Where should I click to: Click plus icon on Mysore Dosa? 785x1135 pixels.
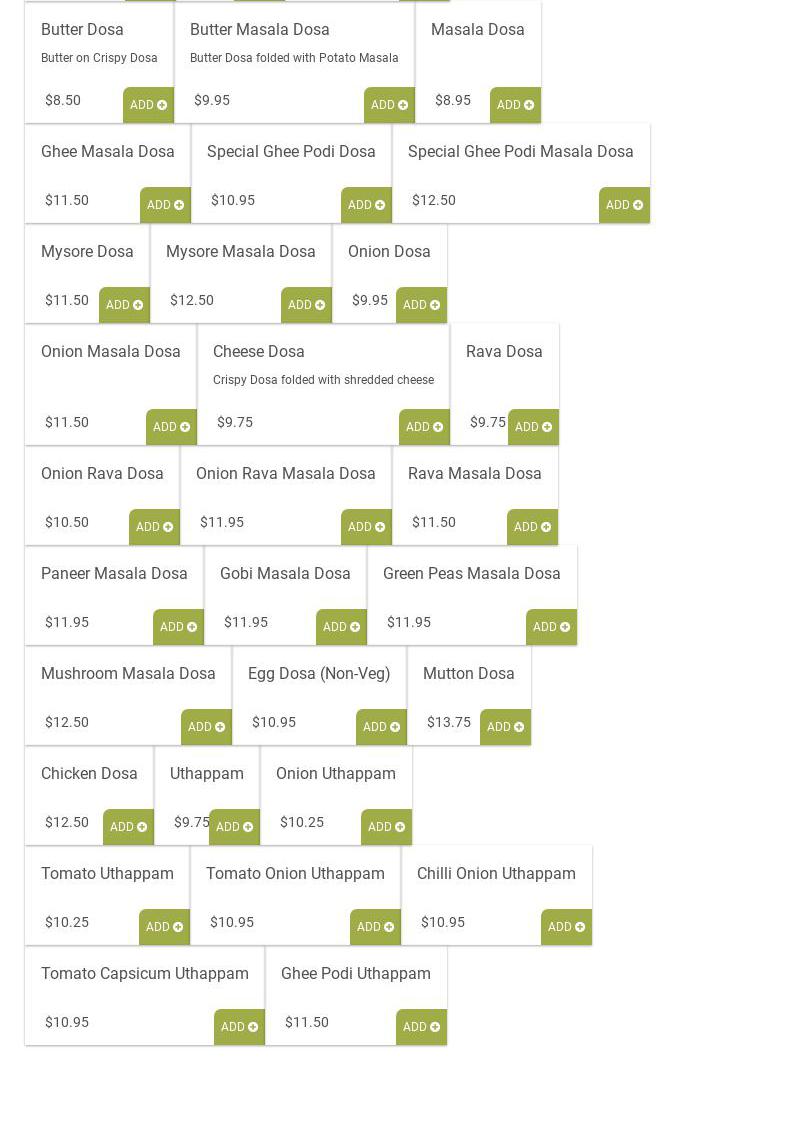138,305
